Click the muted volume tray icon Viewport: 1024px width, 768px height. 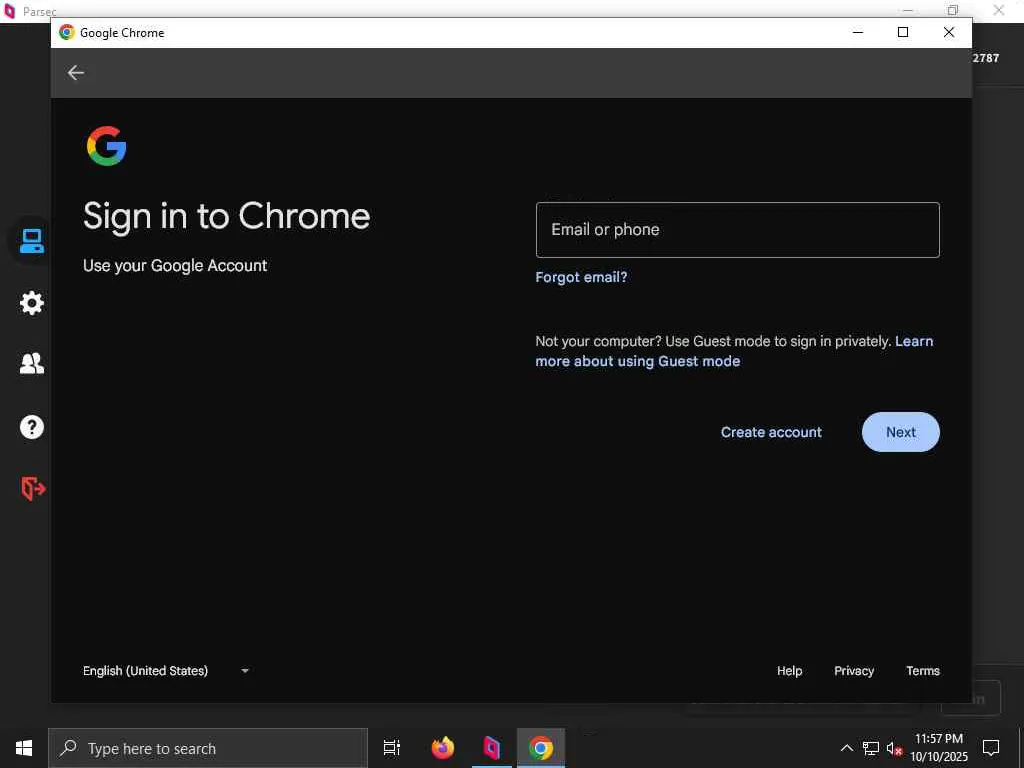[x=894, y=749]
